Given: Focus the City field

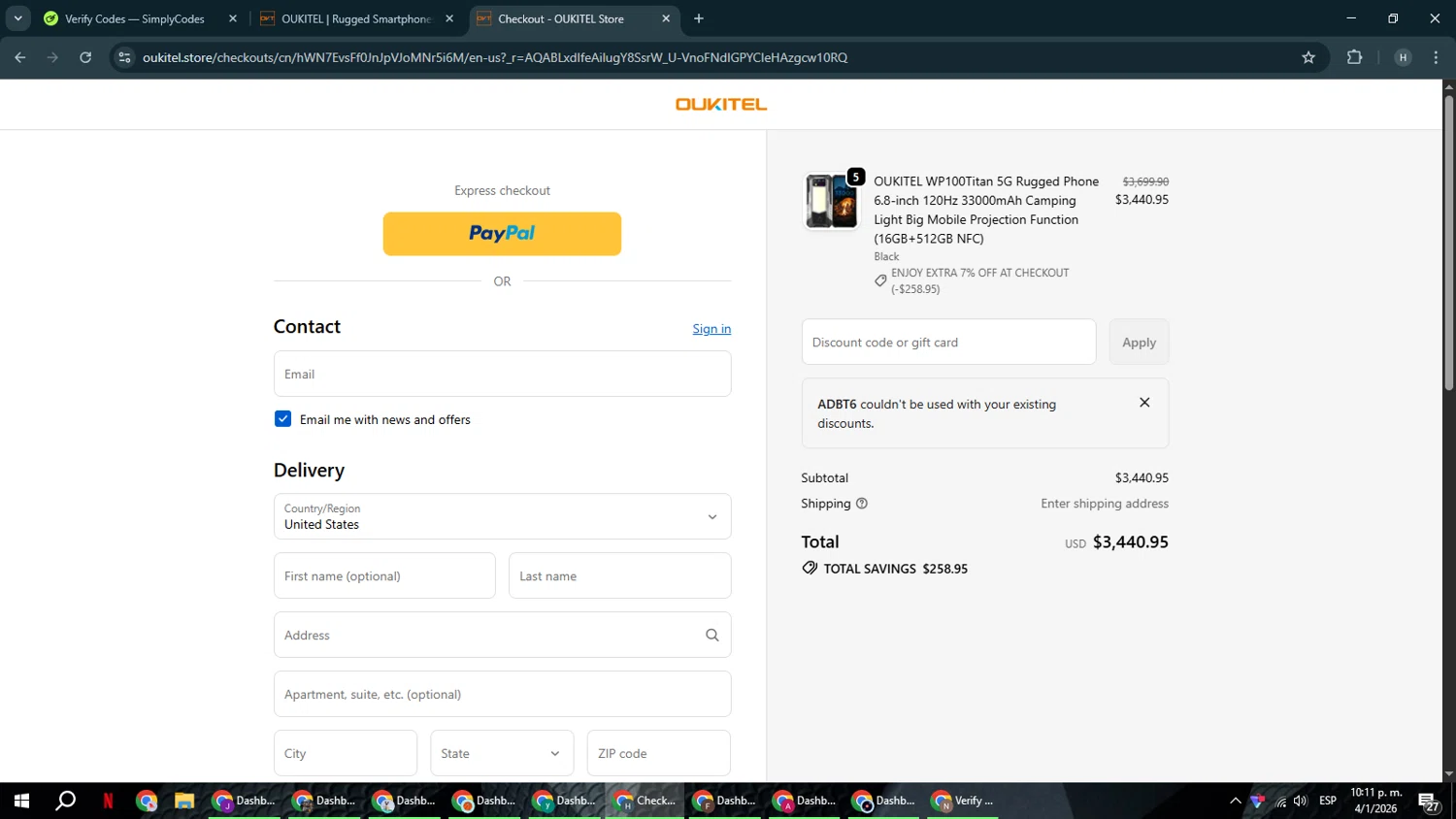Looking at the screenshot, I should tap(345, 753).
